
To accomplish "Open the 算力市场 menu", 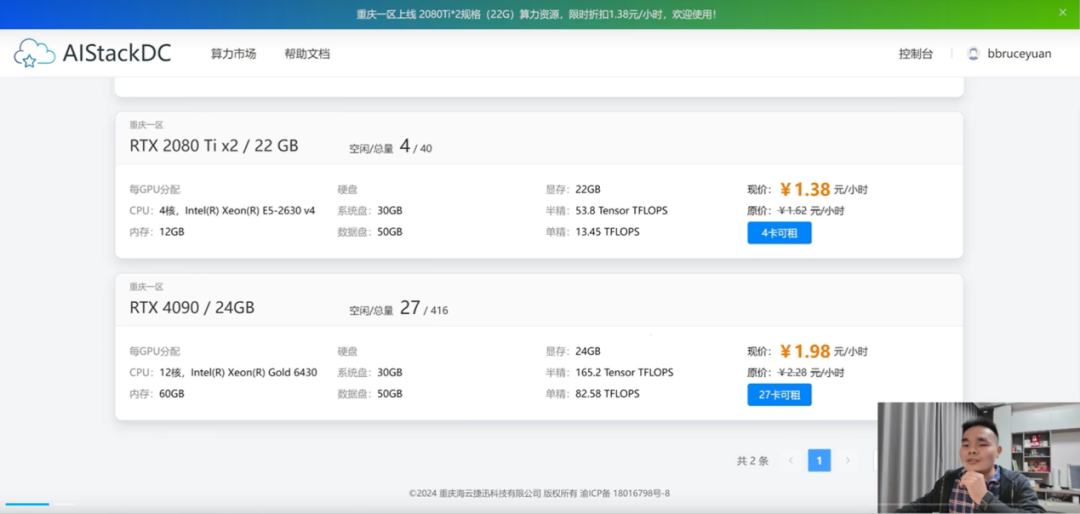I will tap(233, 54).
